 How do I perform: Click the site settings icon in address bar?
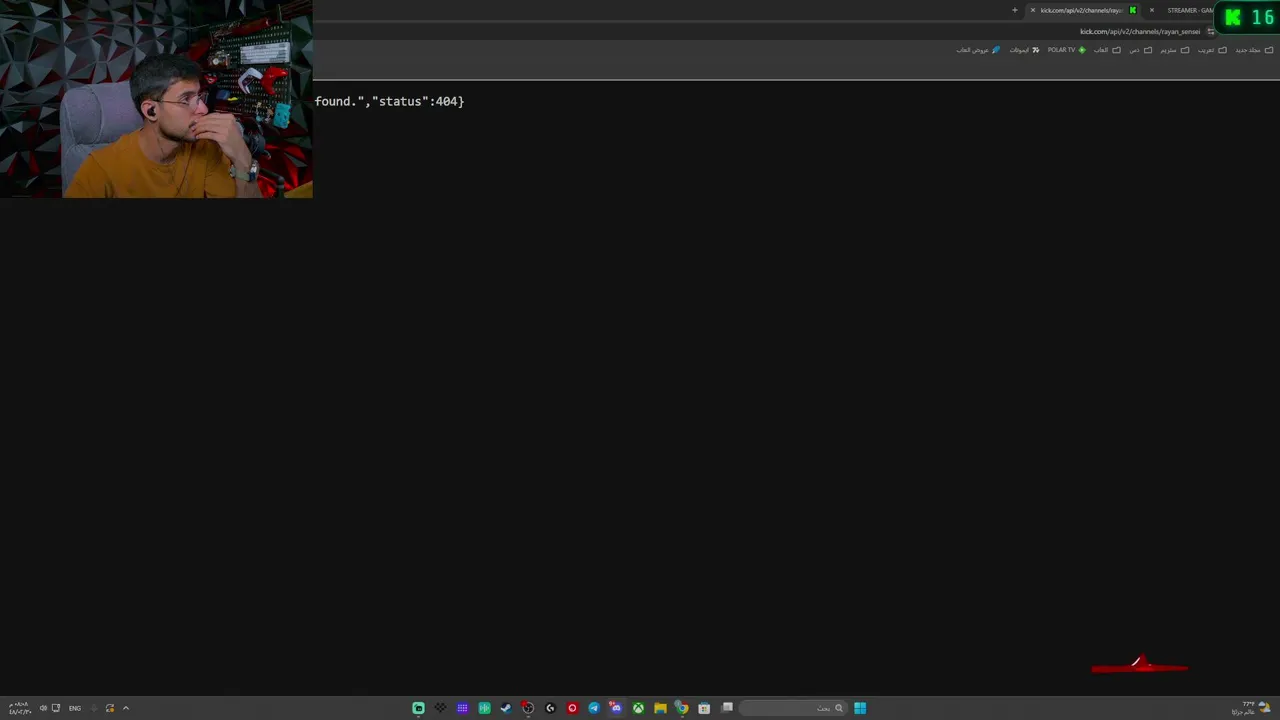tap(1211, 32)
